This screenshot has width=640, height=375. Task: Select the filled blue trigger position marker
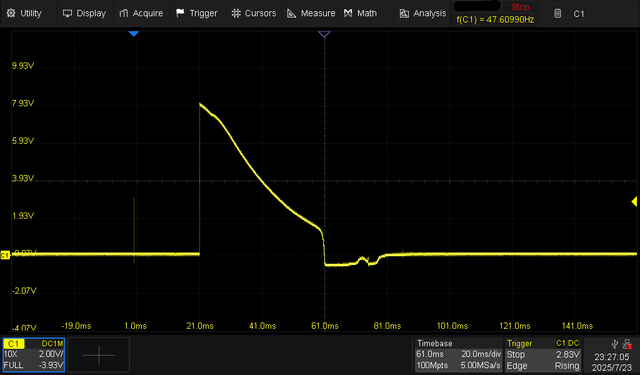[133, 34]
